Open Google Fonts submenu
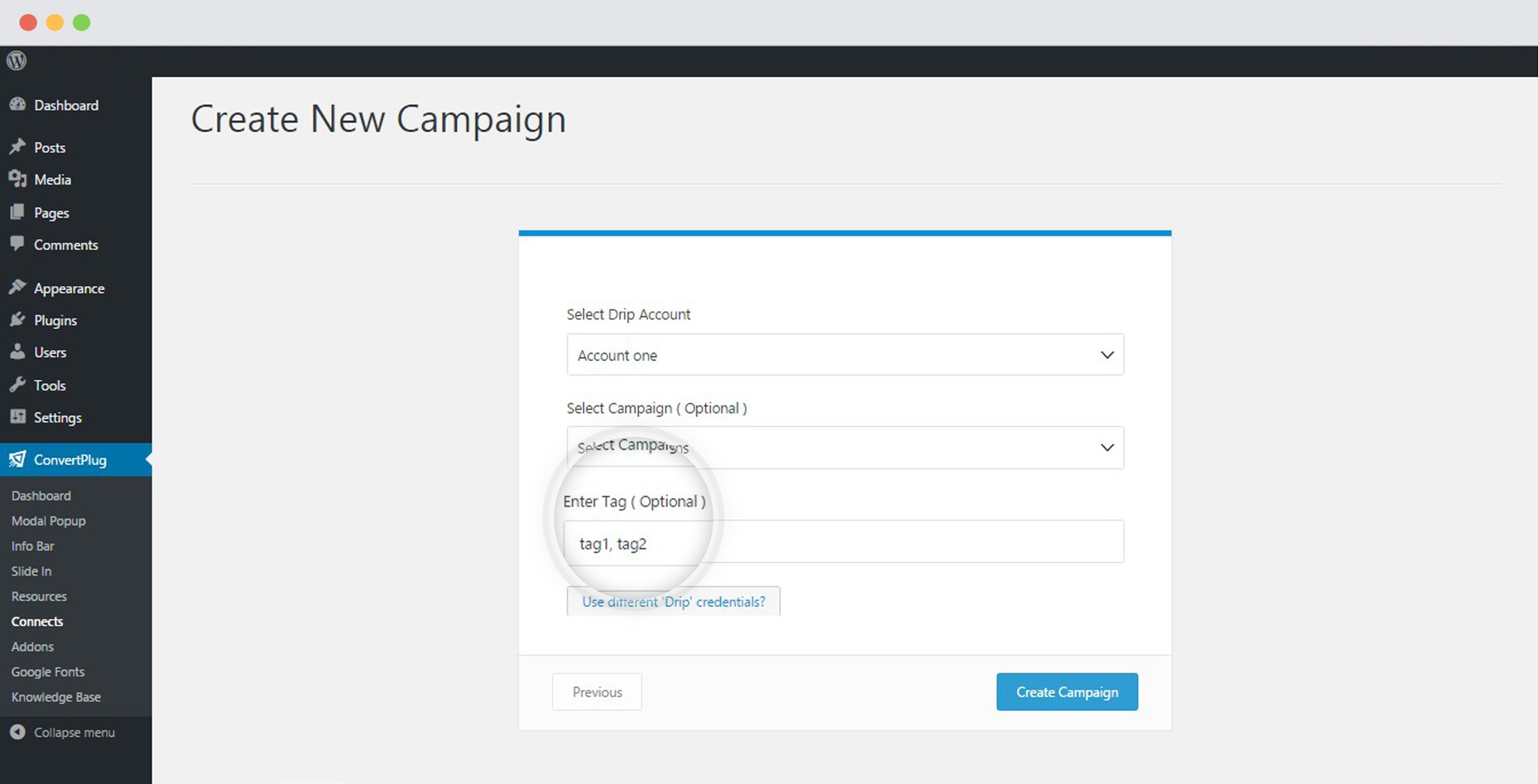This screenshot has width=1538, height=784. (48, 671)
